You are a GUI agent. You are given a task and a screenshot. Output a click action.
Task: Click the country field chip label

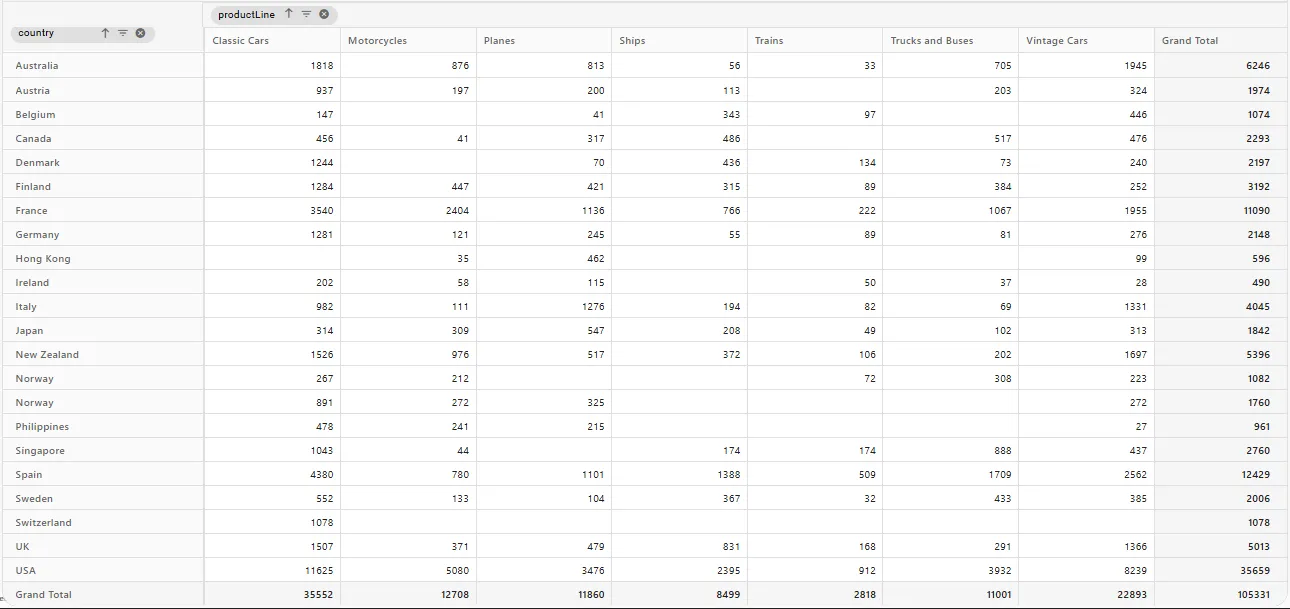click(x=37, y=33)
